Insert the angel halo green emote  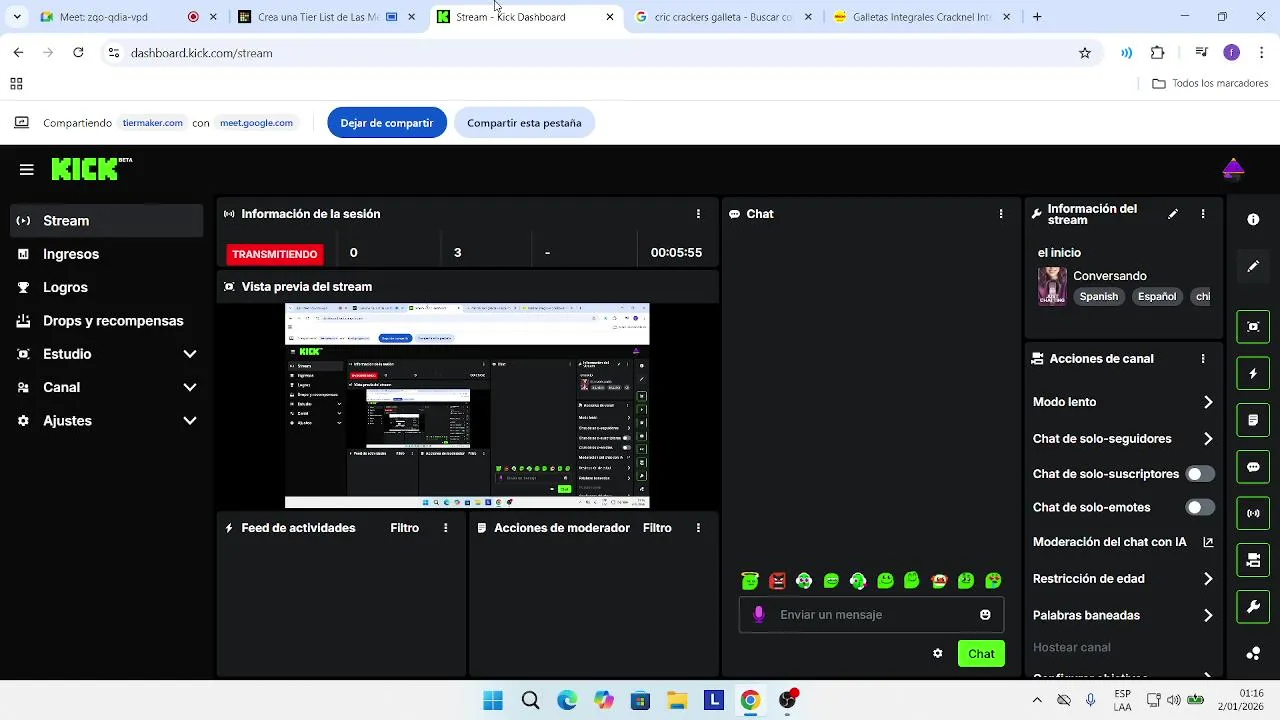point(750,580)
